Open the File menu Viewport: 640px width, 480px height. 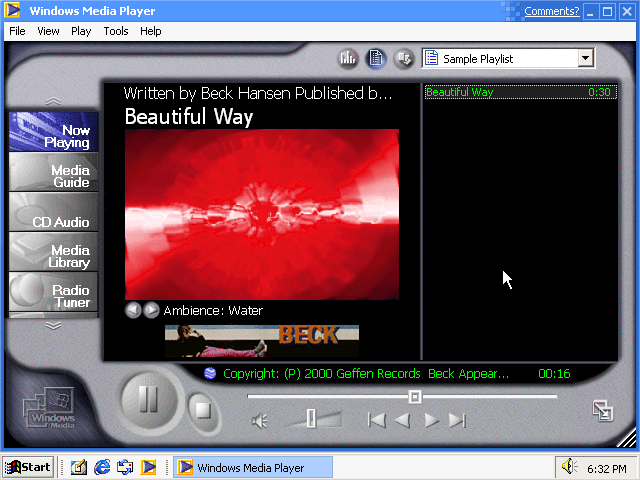17,31
